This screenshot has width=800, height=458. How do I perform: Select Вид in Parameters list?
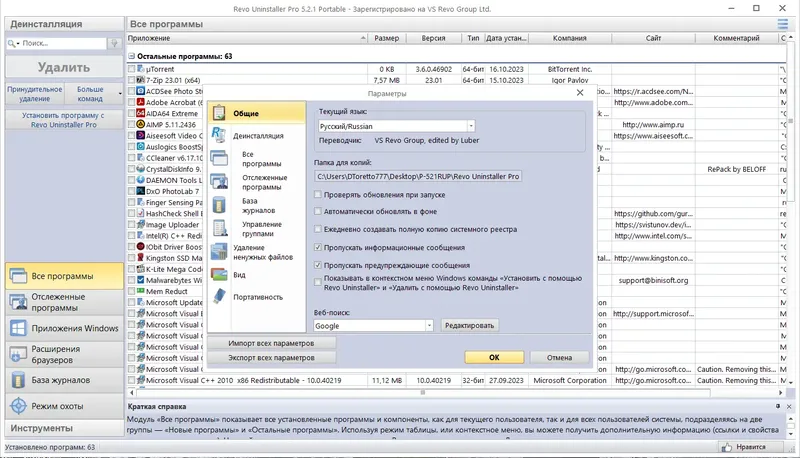pyautogui.click(x=239, y=275)
